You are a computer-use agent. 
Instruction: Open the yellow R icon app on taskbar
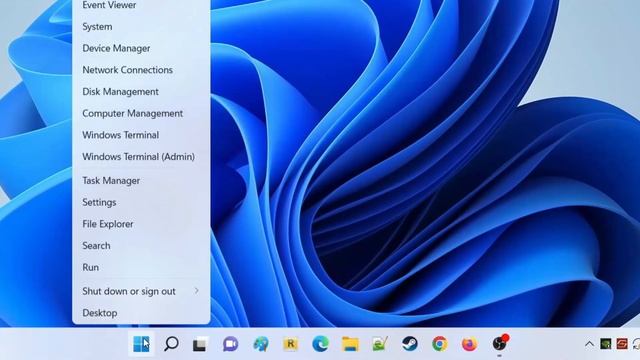[290, 344]
